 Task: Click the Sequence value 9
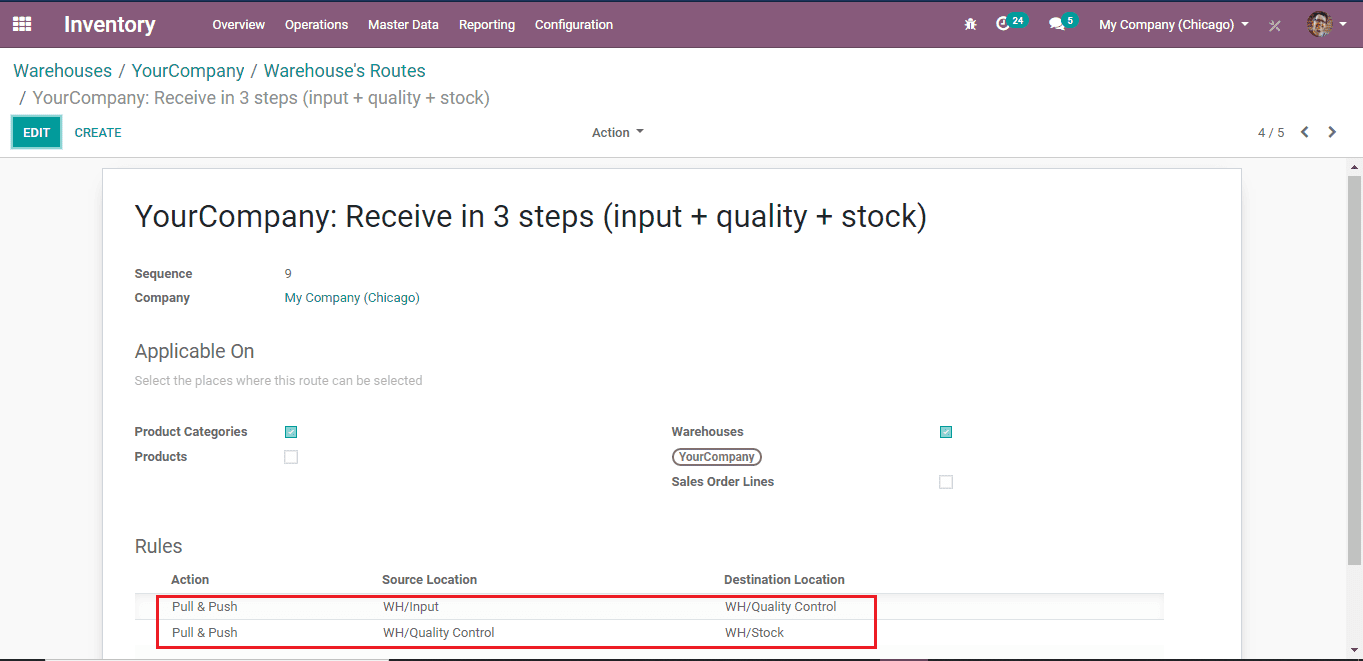[288, 274]
